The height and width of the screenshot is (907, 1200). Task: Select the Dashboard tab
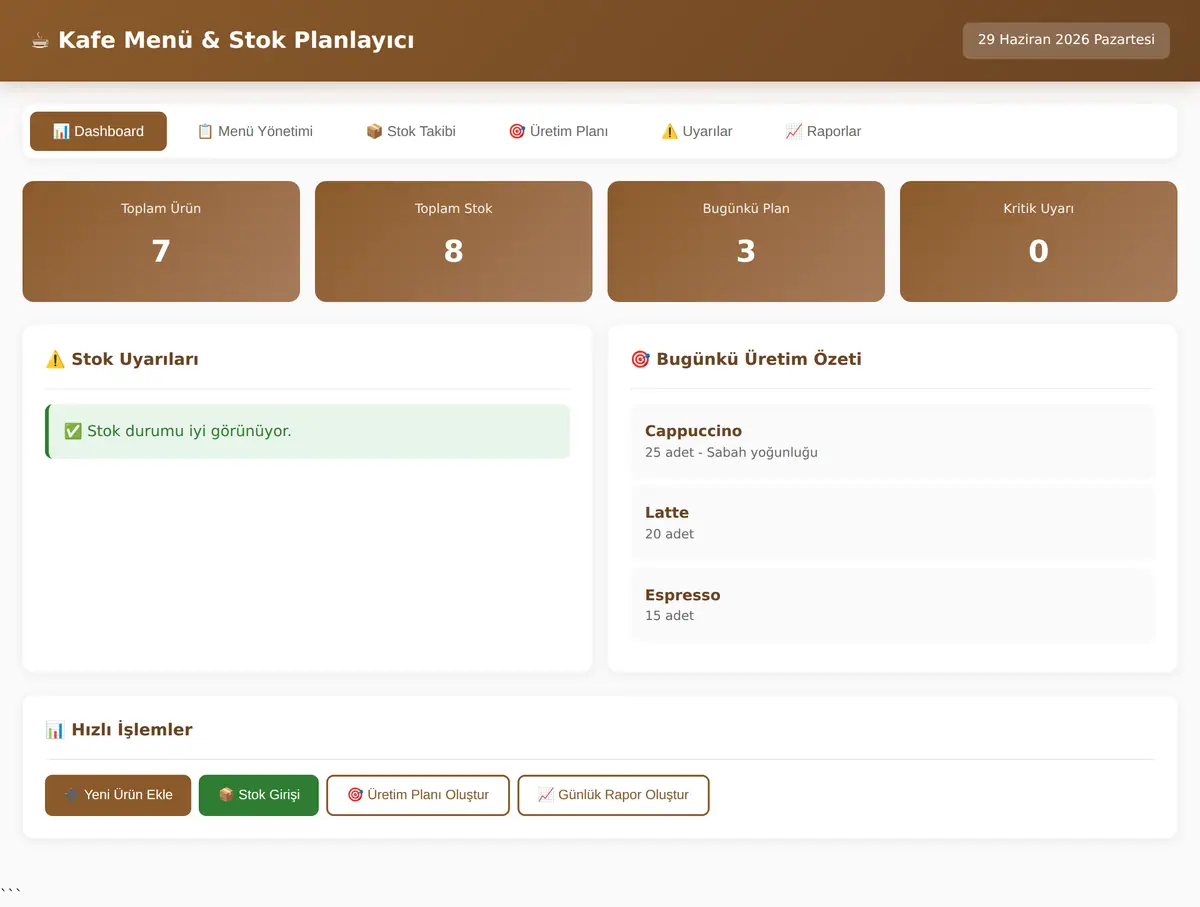[98, 131]
